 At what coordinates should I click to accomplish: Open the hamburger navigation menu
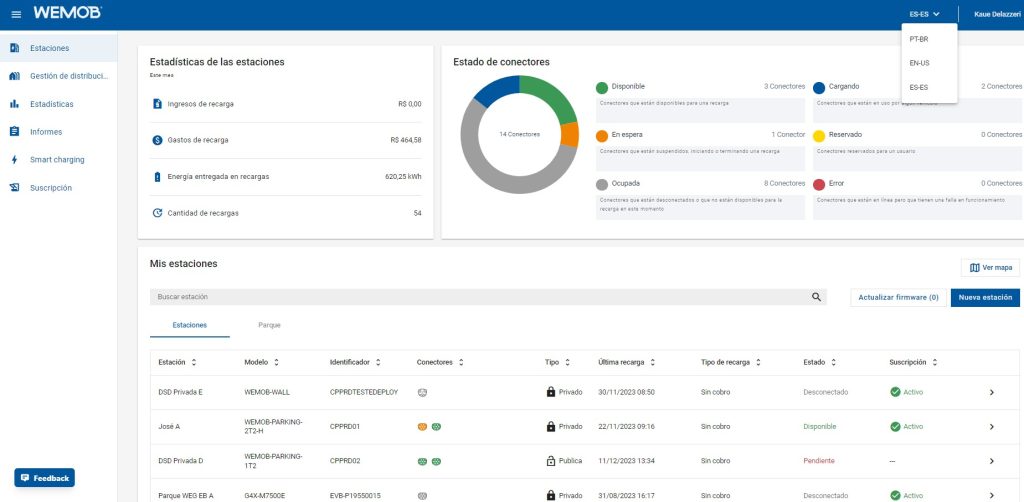click(15, 14)
